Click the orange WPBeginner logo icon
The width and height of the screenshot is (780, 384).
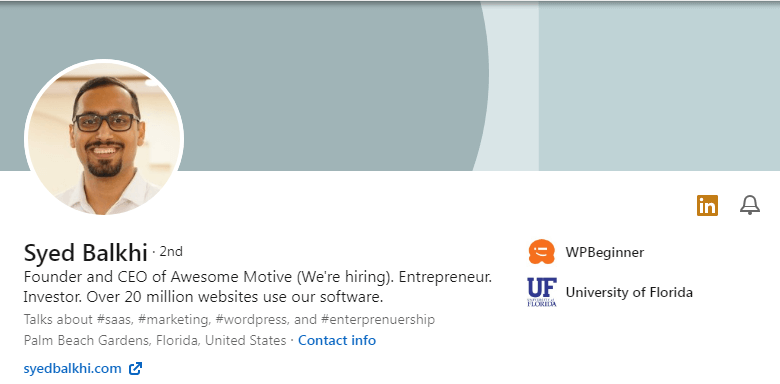point(541,252)
